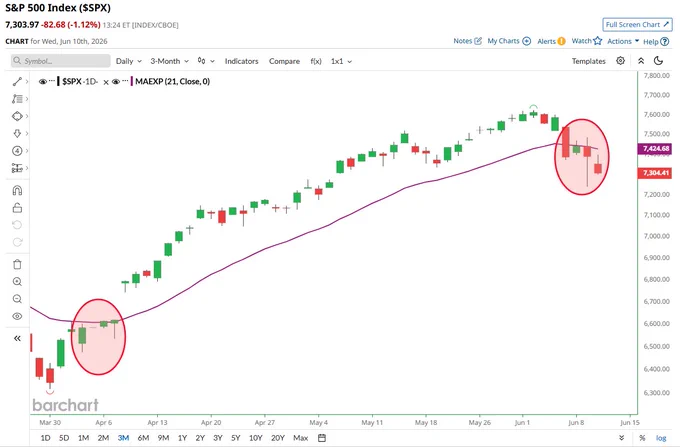Choose the arrow marker tool
Viewport: 680px width, 447px height.
point(17,134)
